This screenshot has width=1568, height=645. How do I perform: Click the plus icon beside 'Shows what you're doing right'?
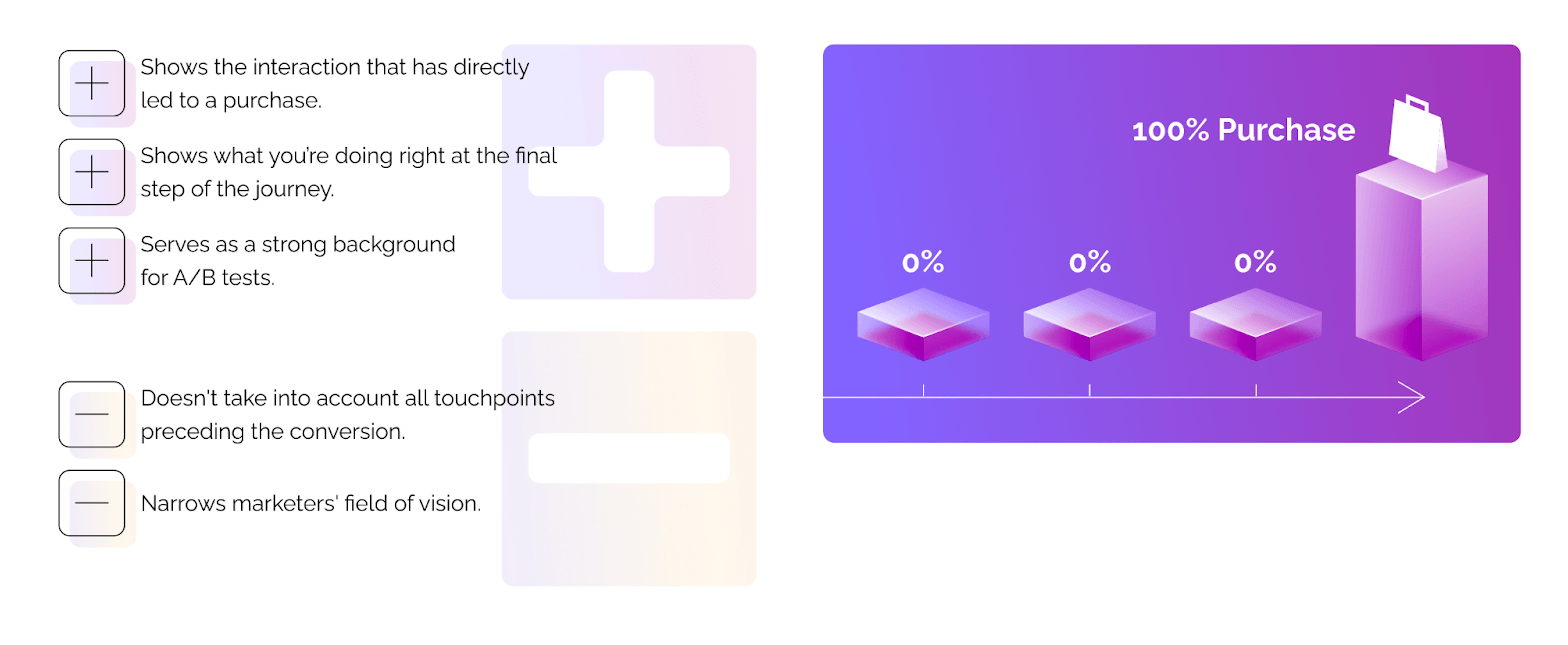[x=92, y=172]
